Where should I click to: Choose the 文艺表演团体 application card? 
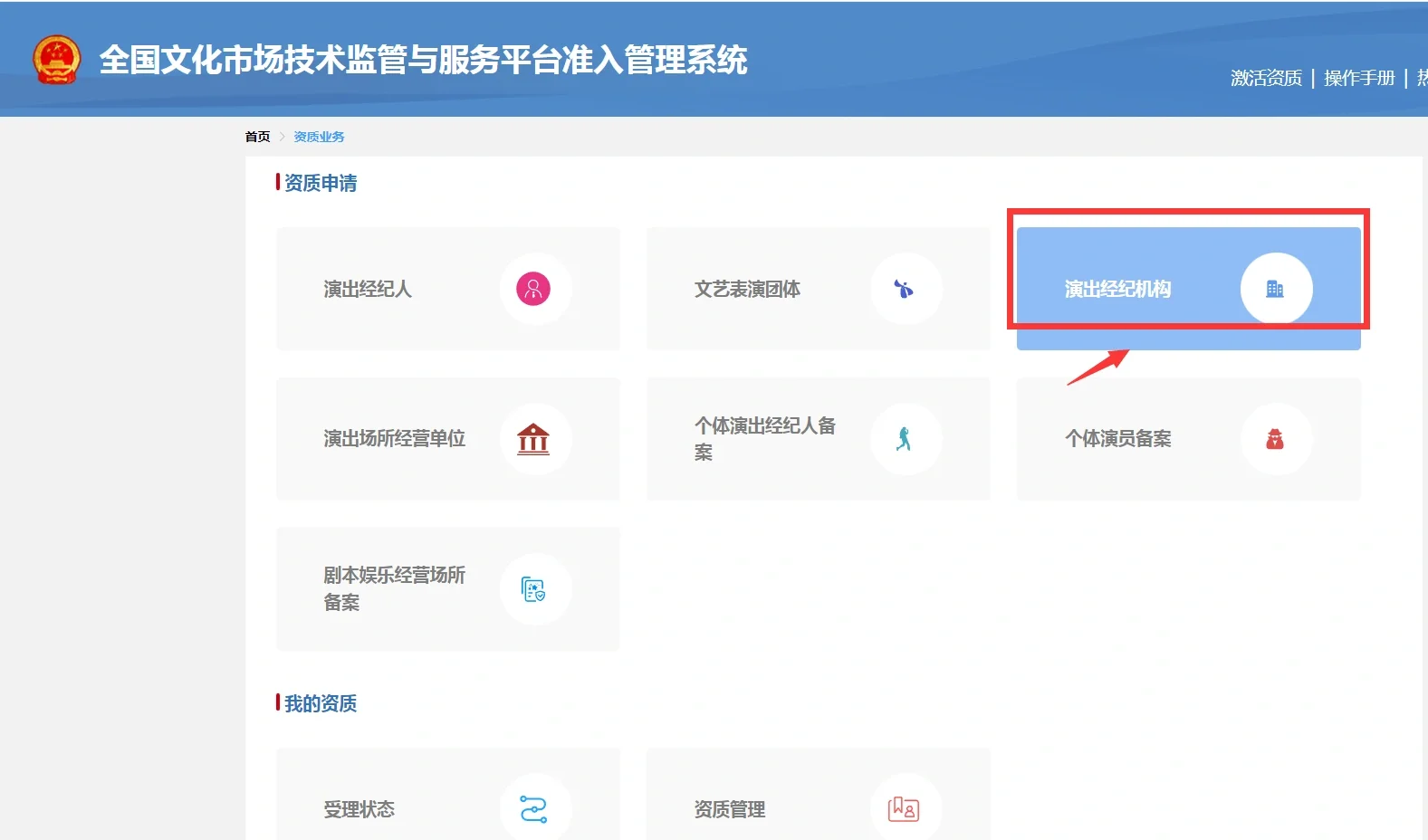click(747, 289)
